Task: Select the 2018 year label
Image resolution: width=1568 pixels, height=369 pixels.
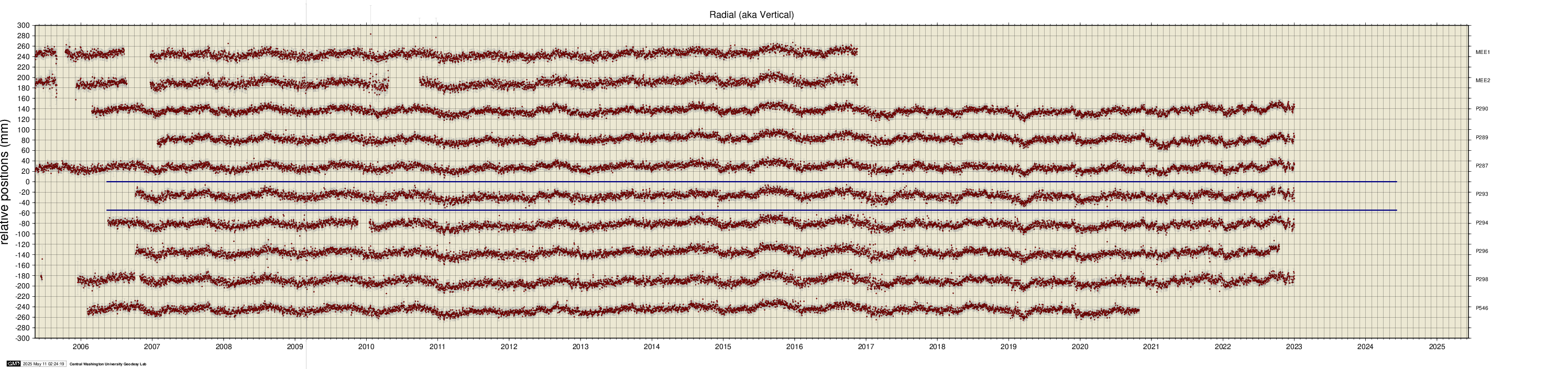Action: pos(937,347)
